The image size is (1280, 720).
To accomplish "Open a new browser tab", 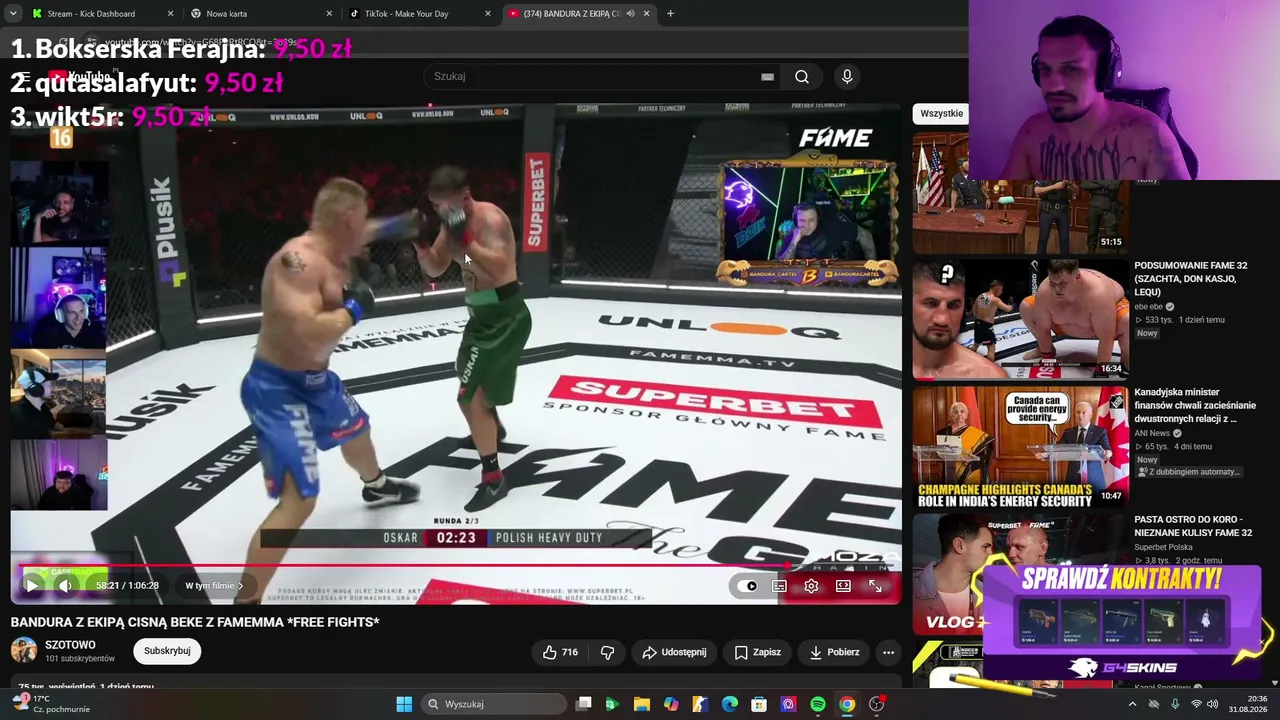I will pyautogui.click(x=670, y=14).
